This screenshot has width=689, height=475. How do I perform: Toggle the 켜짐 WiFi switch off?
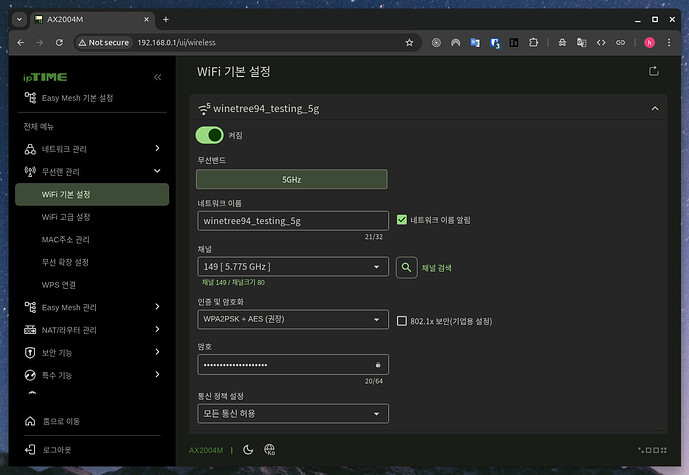[x=209, y=135]
